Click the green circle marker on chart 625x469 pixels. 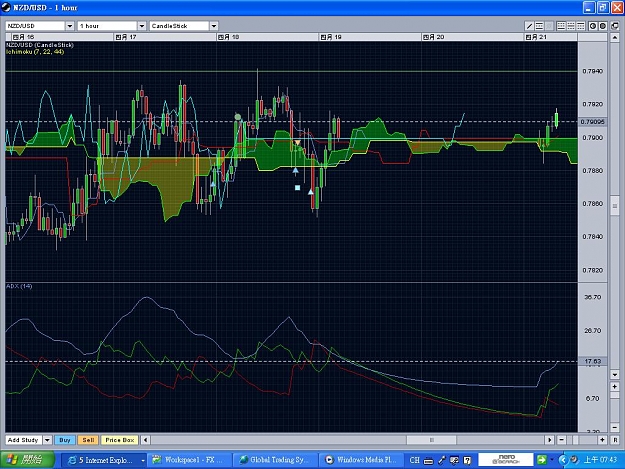[x=238, y=117]
